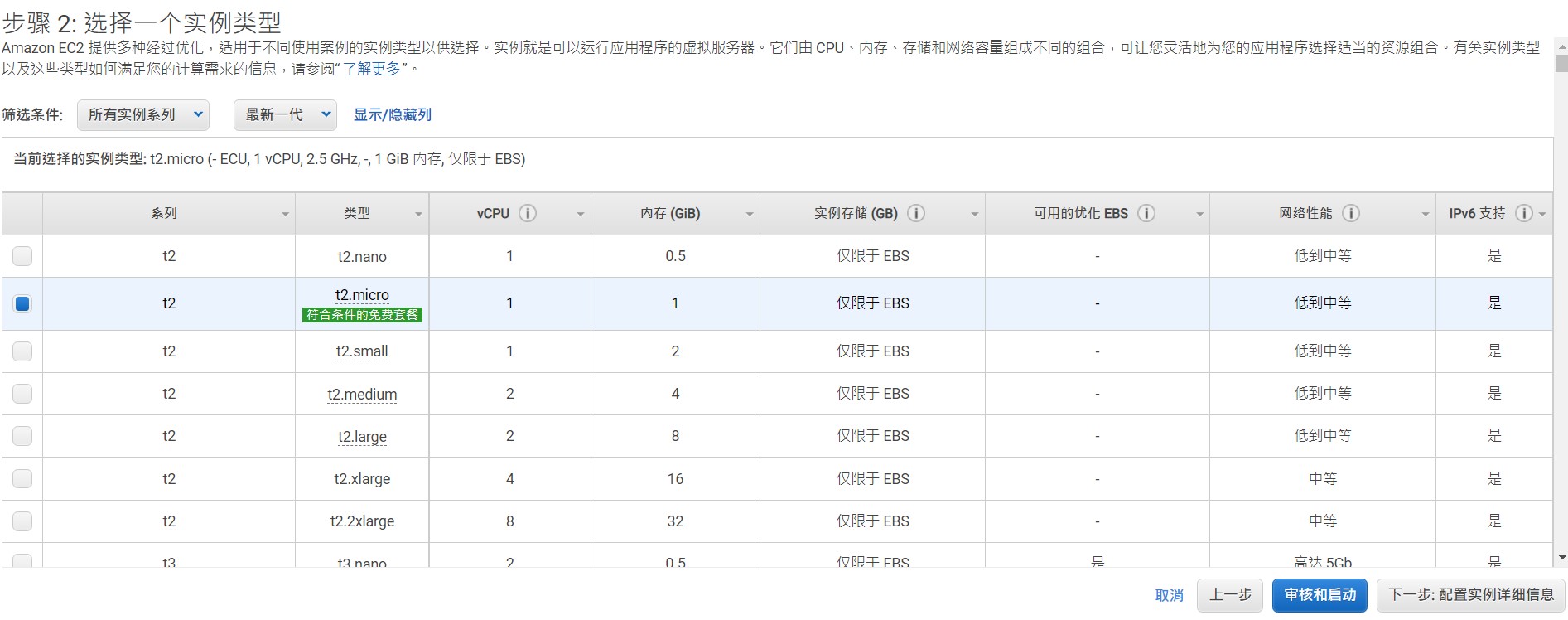1568x620 pixels.
Task: Toggle the selected t2.micro checkbox
Action: [x=22, y=303]
